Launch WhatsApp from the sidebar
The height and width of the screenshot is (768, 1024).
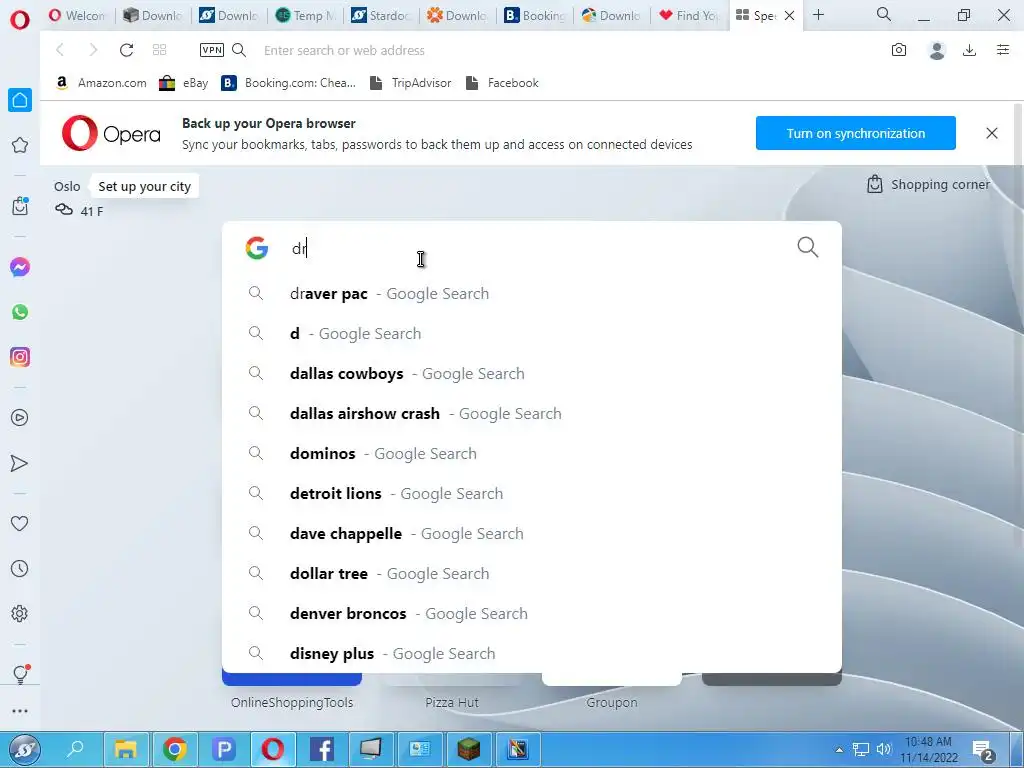coord(20,312)
